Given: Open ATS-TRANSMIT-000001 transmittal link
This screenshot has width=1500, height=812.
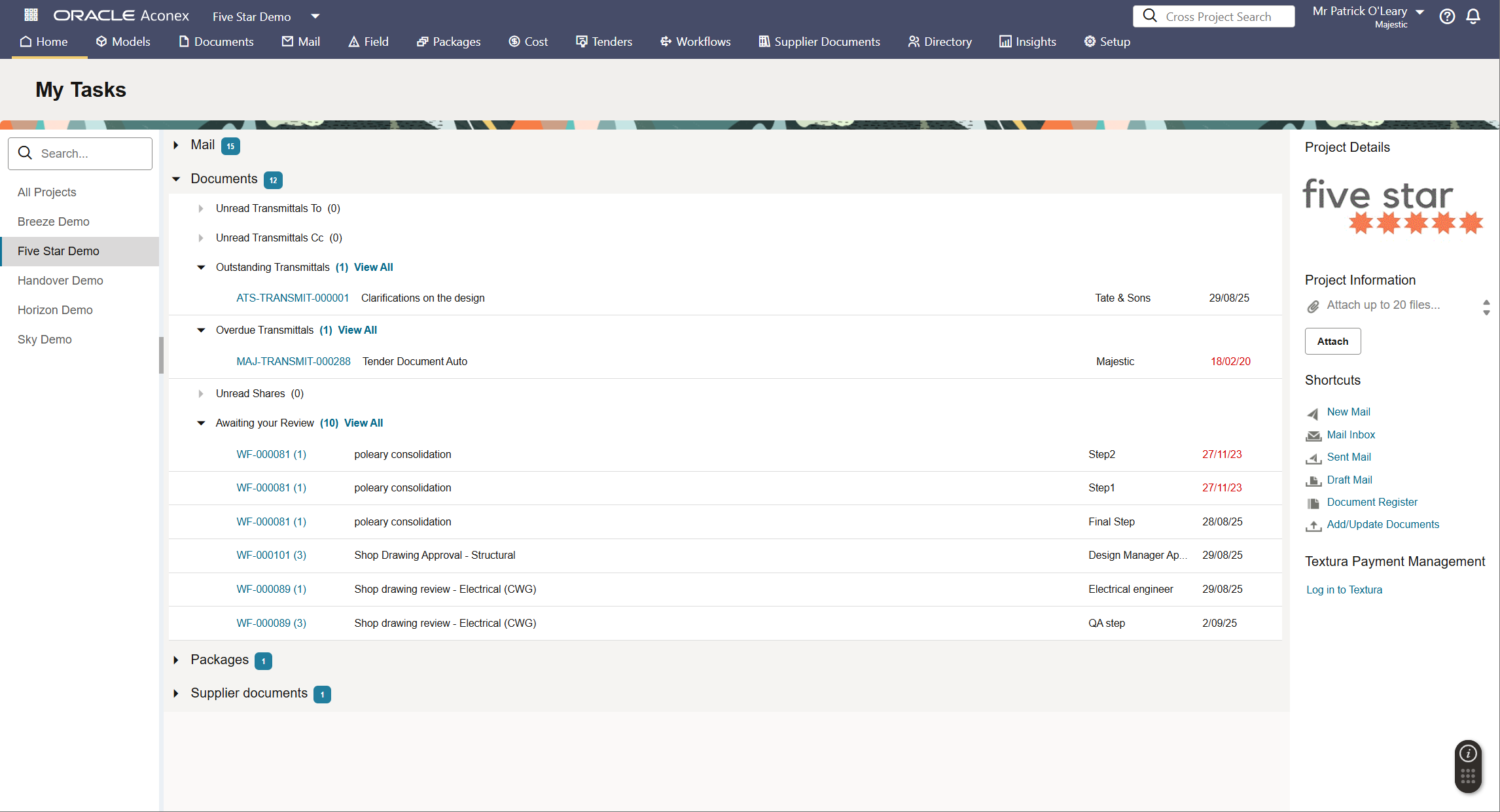Looking at the screenshot, I should (x=293, y=298).
